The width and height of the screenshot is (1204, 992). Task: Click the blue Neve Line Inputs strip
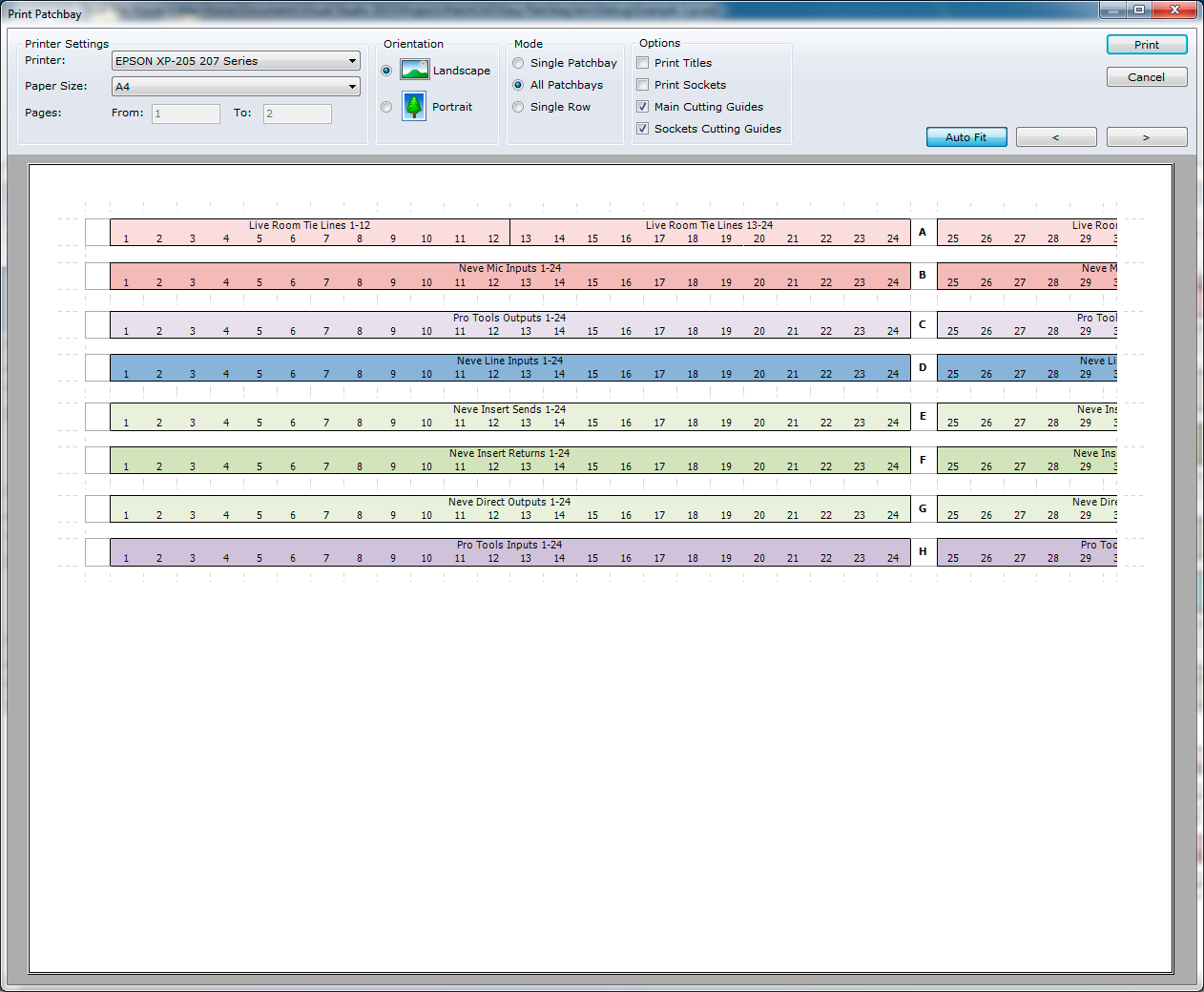point(509,367)
